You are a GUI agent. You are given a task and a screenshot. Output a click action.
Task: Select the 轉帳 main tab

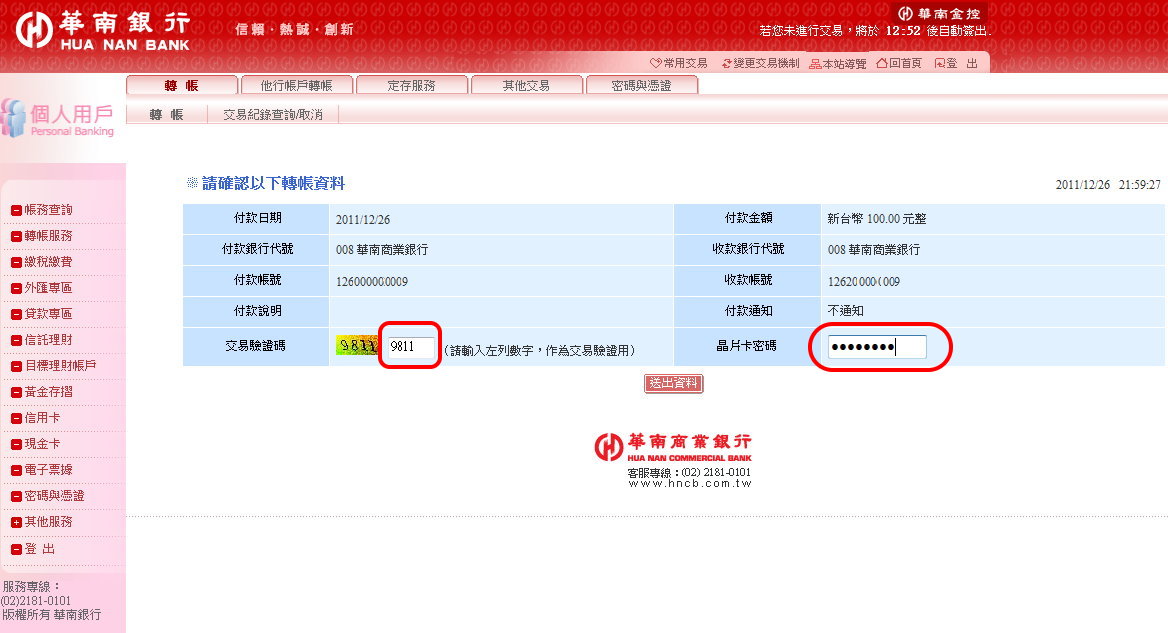182,85
